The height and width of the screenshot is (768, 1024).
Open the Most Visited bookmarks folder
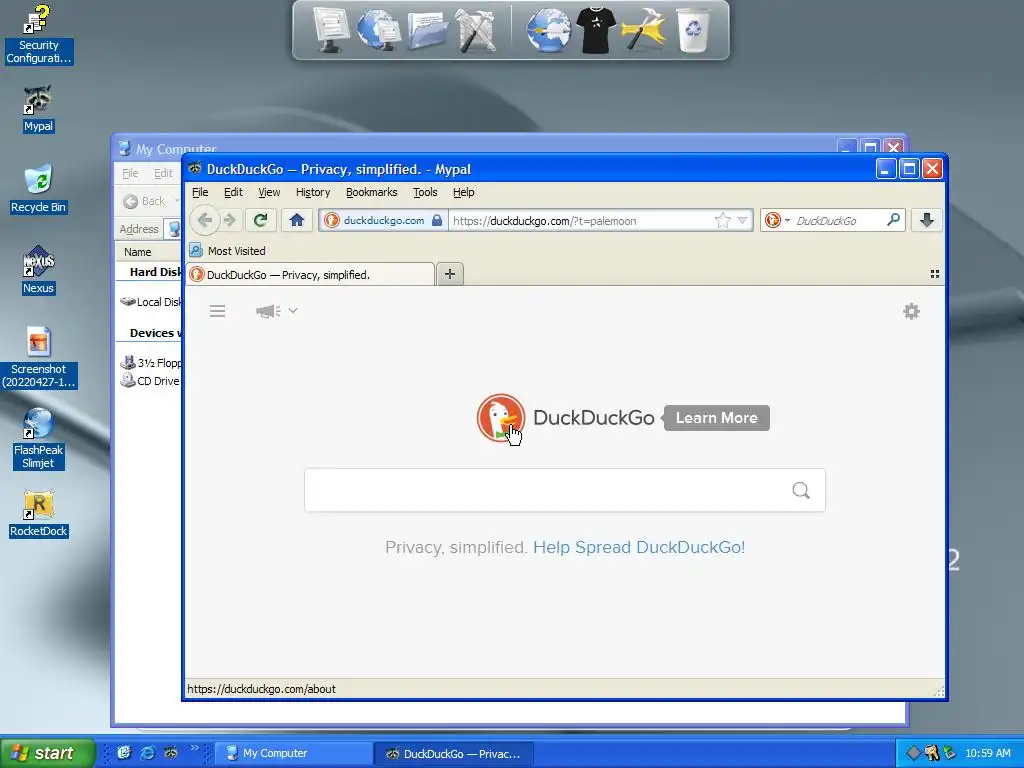227,251
